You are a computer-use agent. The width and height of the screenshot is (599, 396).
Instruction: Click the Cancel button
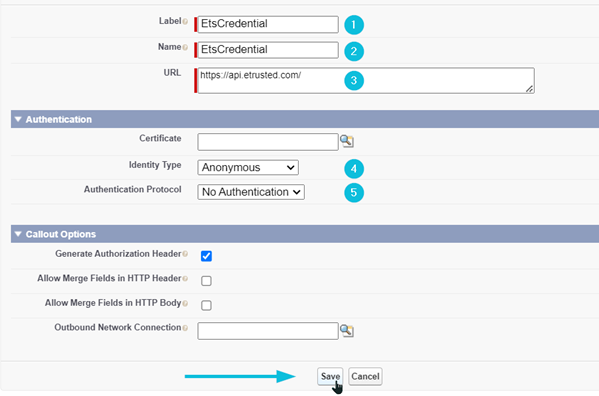coord(365,376)
